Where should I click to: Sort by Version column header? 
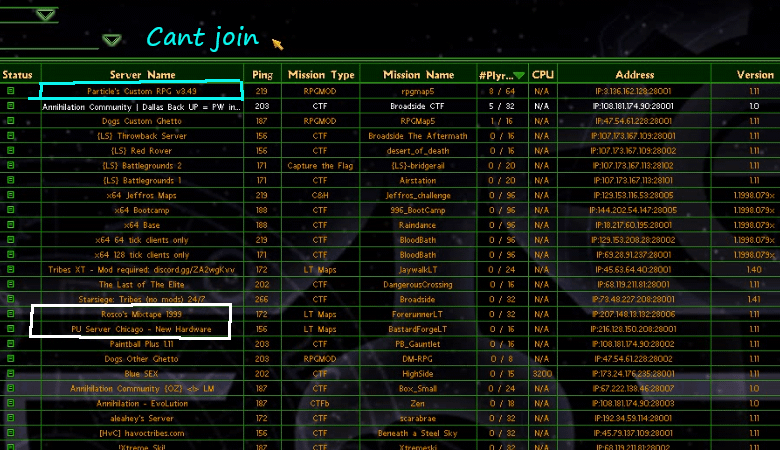(755, 75)
